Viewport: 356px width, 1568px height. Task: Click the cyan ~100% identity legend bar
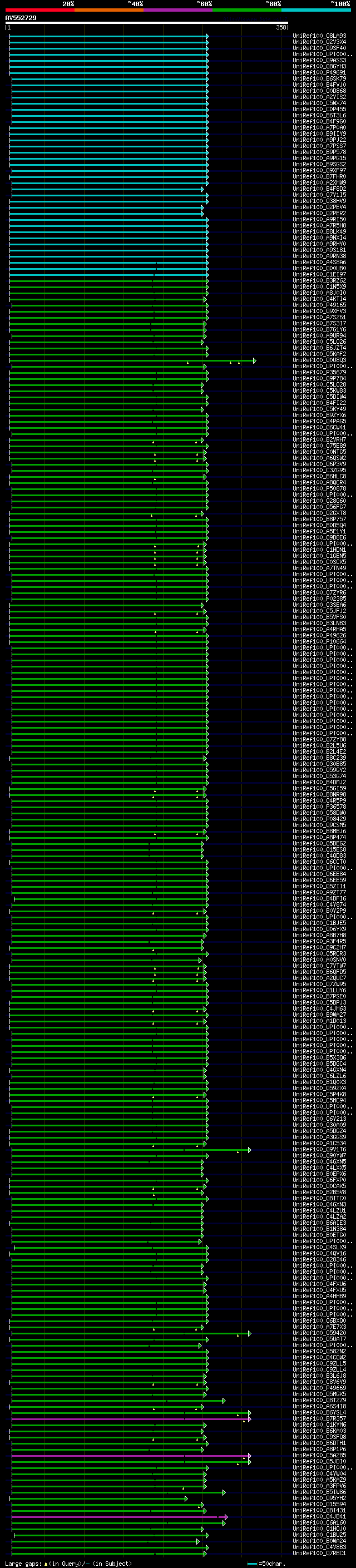pyautogui.click(x=316, y=11)
